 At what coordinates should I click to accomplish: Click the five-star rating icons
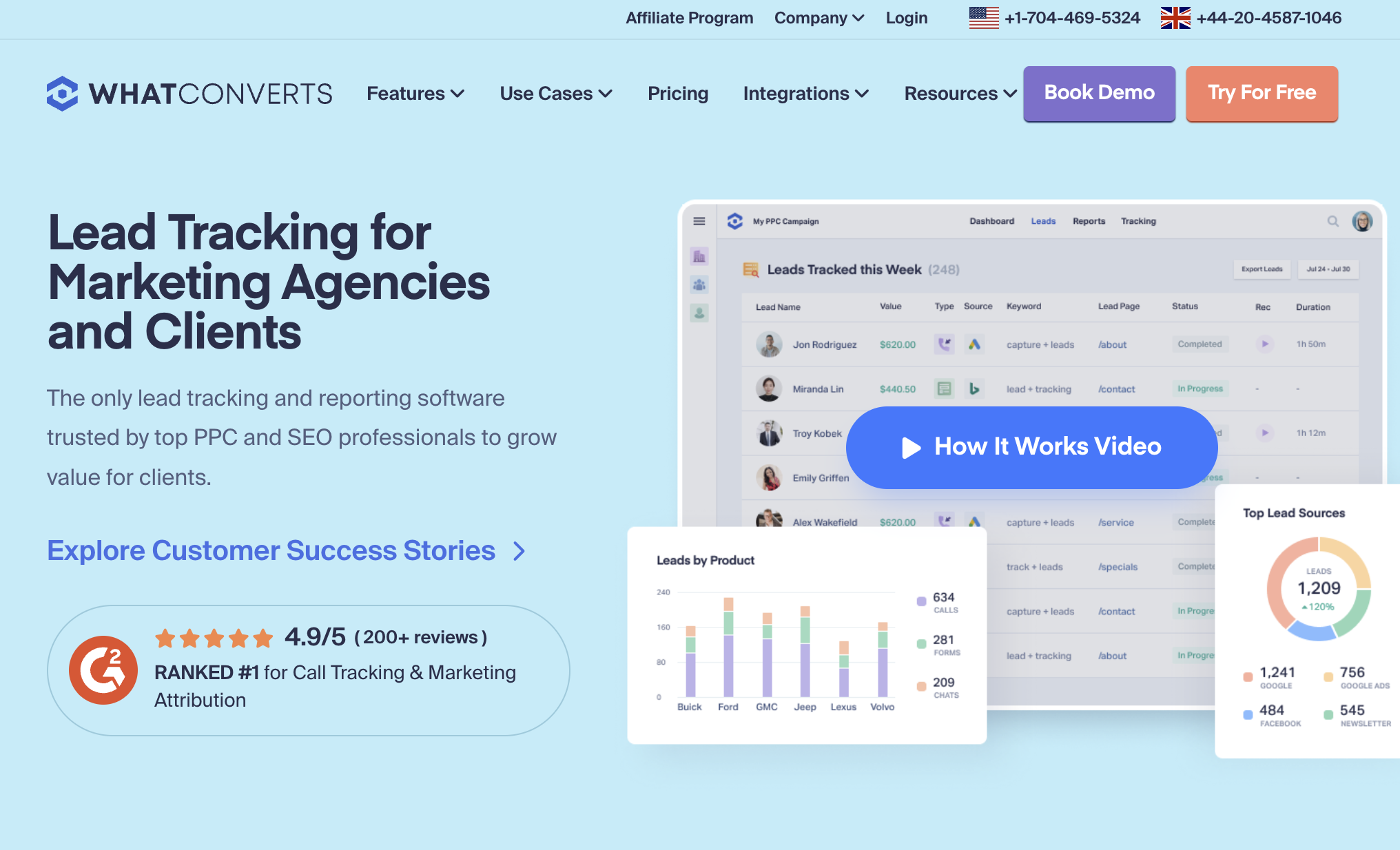coord(214,638)
